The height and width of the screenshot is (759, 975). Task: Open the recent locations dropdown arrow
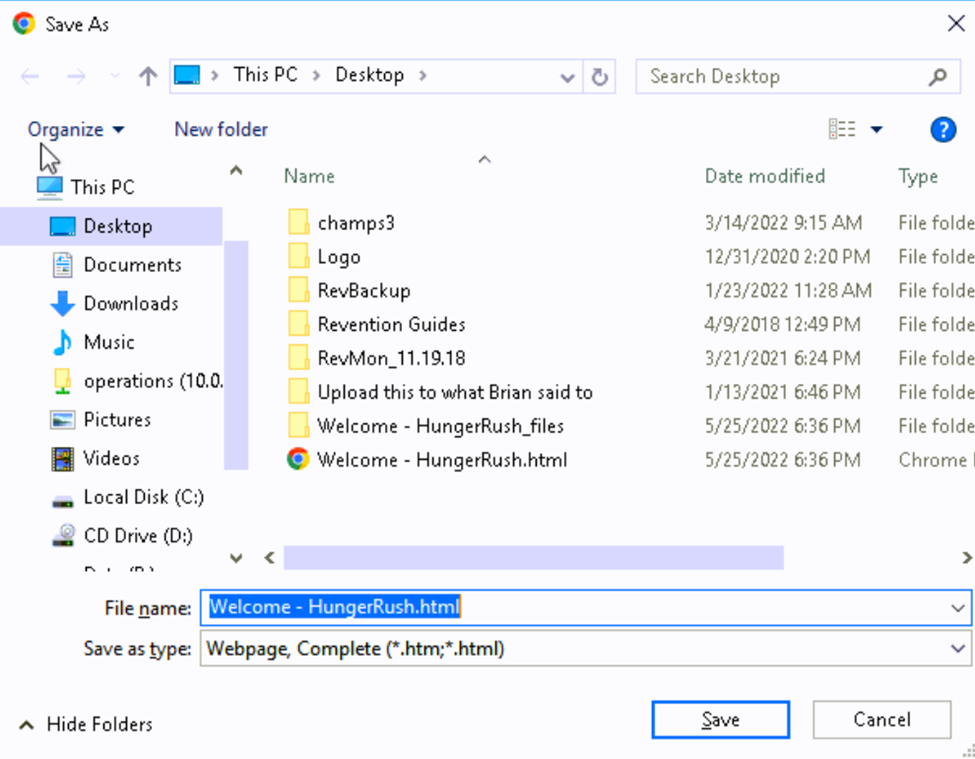tap(115, 76)
